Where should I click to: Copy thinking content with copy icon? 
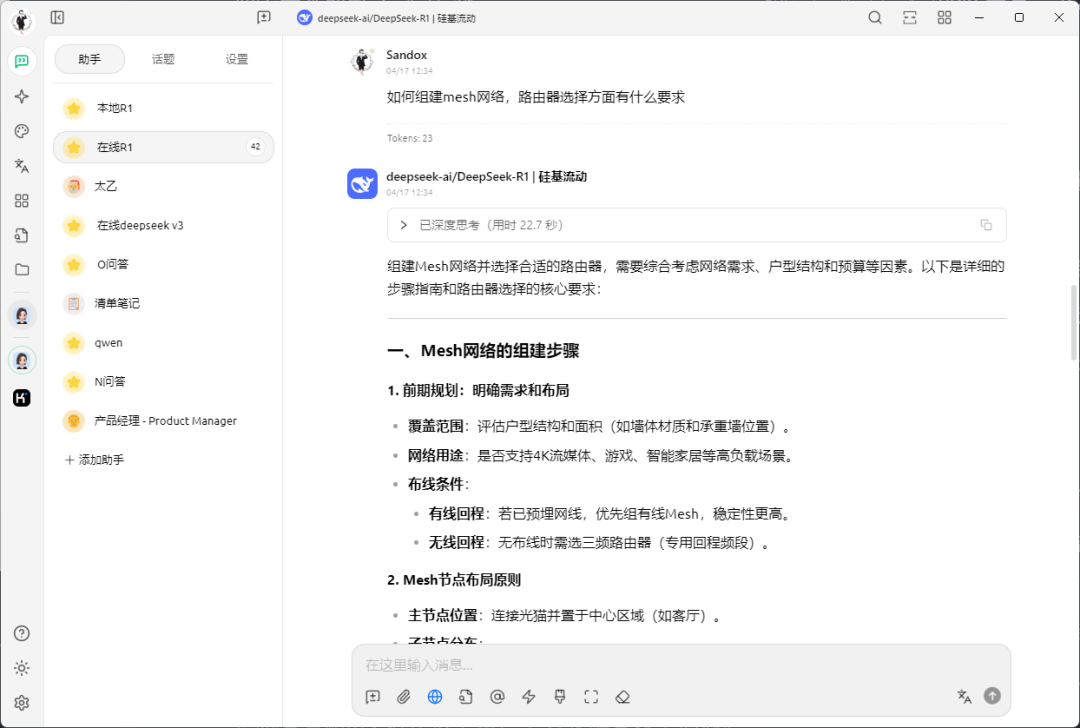pyautogui.click(x=986, y=225)
